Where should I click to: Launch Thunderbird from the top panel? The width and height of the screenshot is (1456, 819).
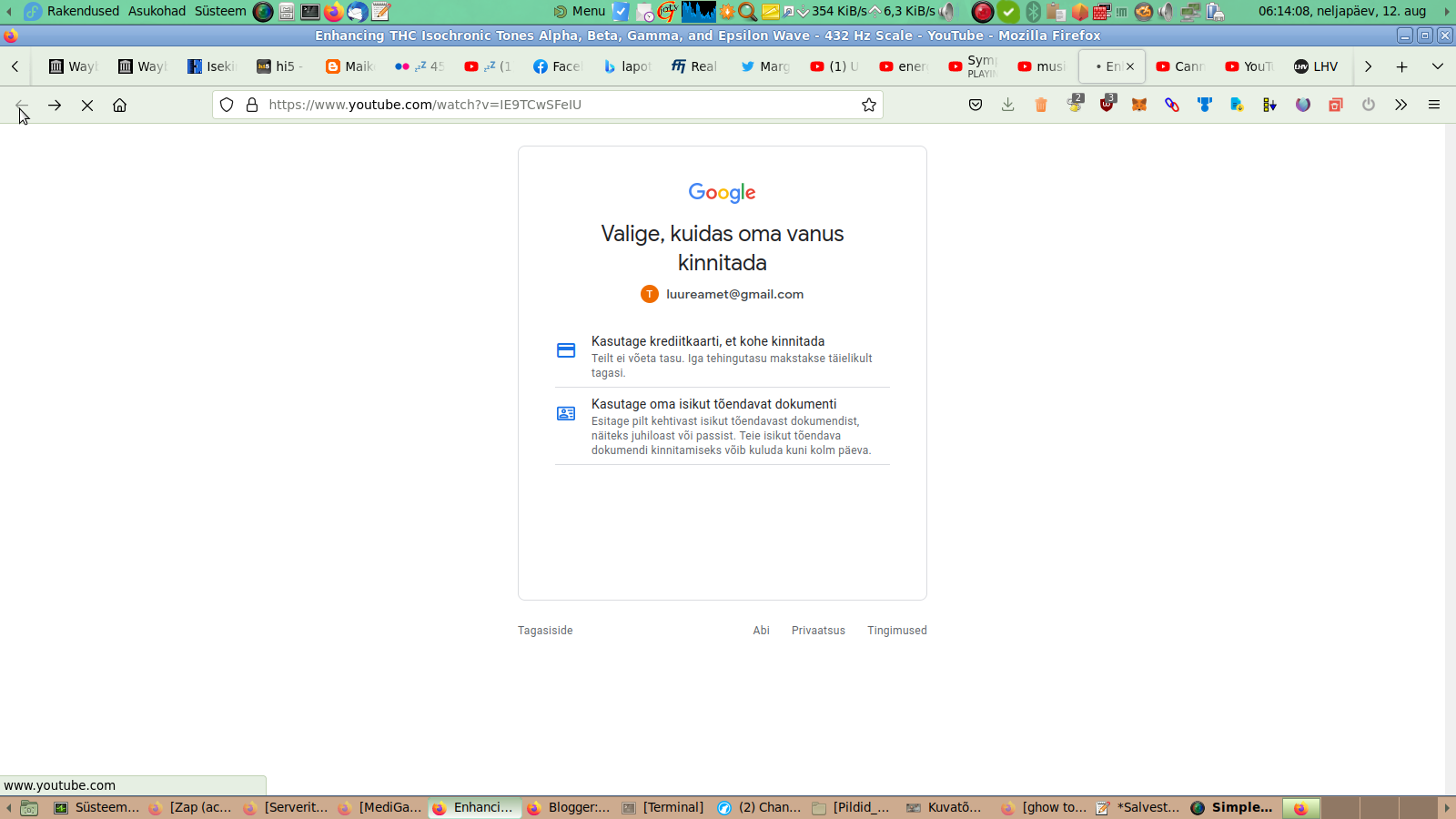(357, 12)
